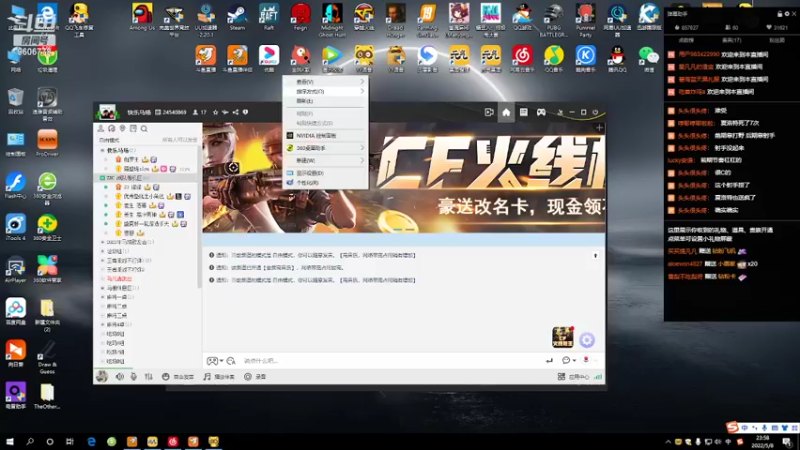Click the user avatar in YY bottom bar
Screen dimensions: 800x450
(x=102, y=377)
